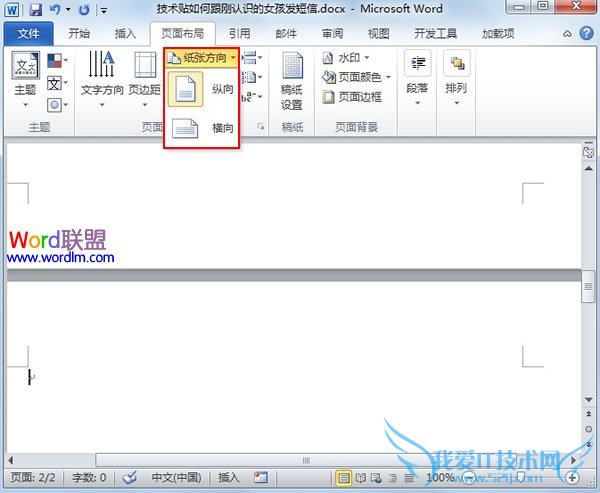Select landscape (横向) orientation
Viewport: 600px width, 493px height.
click(202, 128)
